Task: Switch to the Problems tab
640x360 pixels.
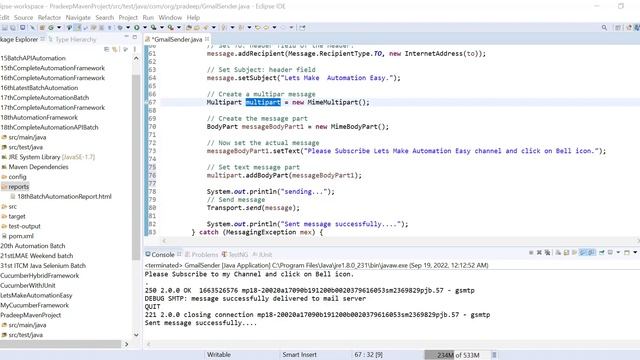Action: click(202, 254)
